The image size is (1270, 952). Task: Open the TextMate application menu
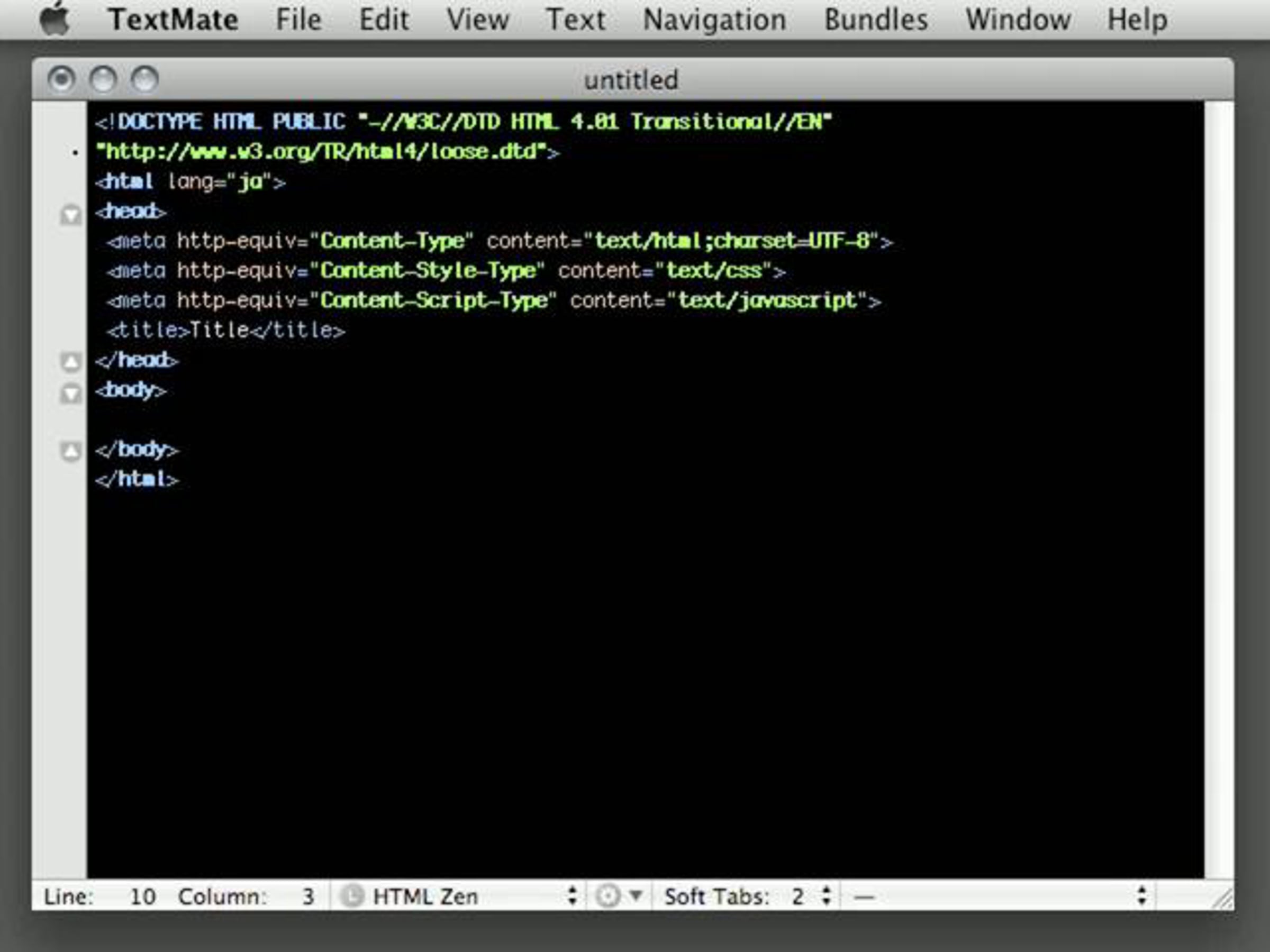coord(174,20)
